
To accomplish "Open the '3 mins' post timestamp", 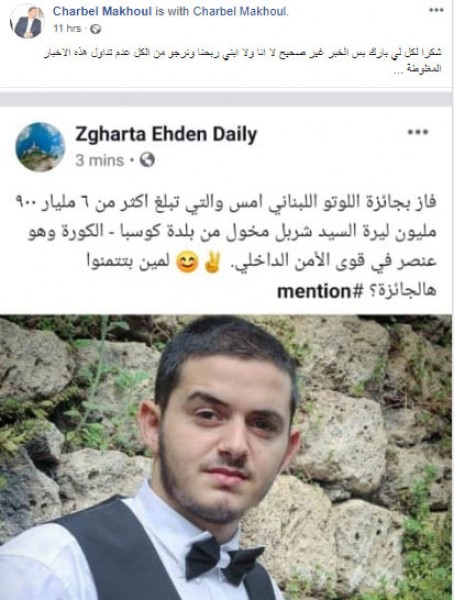I will coord(100,160).
